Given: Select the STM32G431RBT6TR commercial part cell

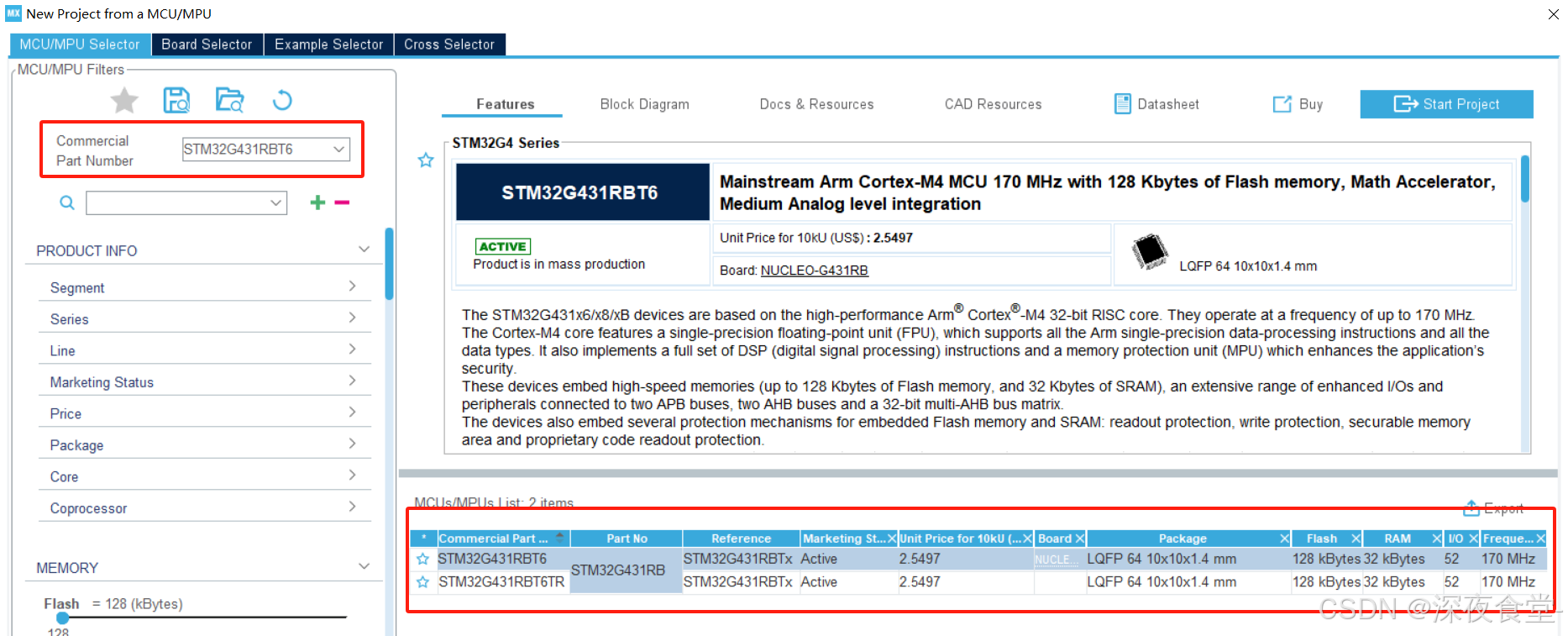Looking at the screenshot, I should 501,581.
